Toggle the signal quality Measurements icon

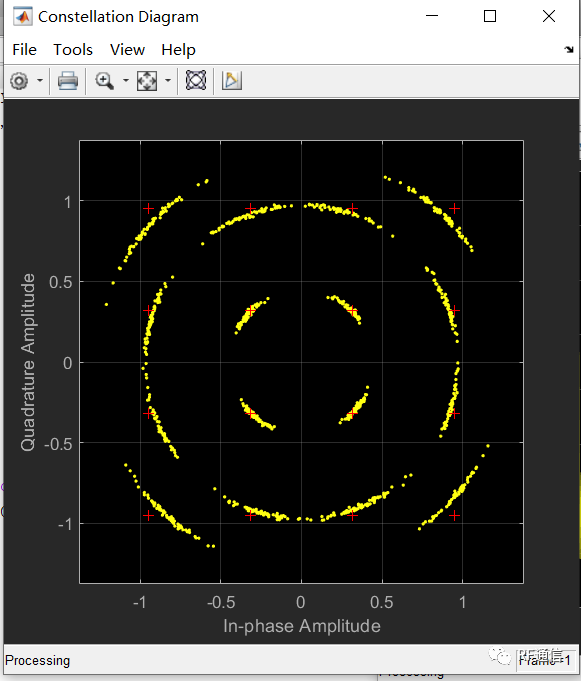click(x=231, y=81)
